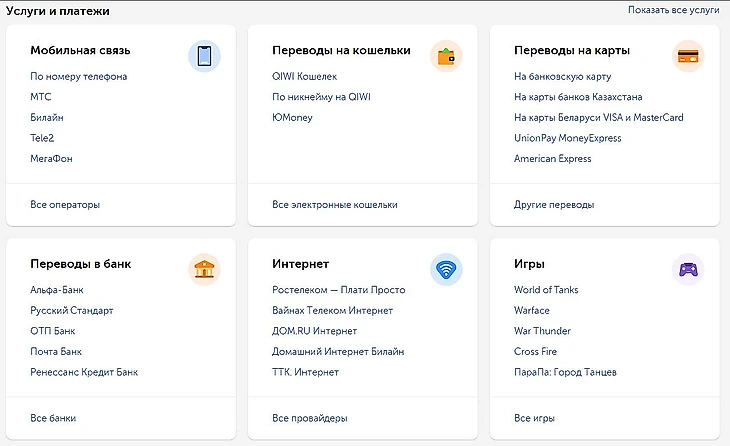
Task: Select ДОМ.RU Интернет provider
Action: tap(314, 331)
